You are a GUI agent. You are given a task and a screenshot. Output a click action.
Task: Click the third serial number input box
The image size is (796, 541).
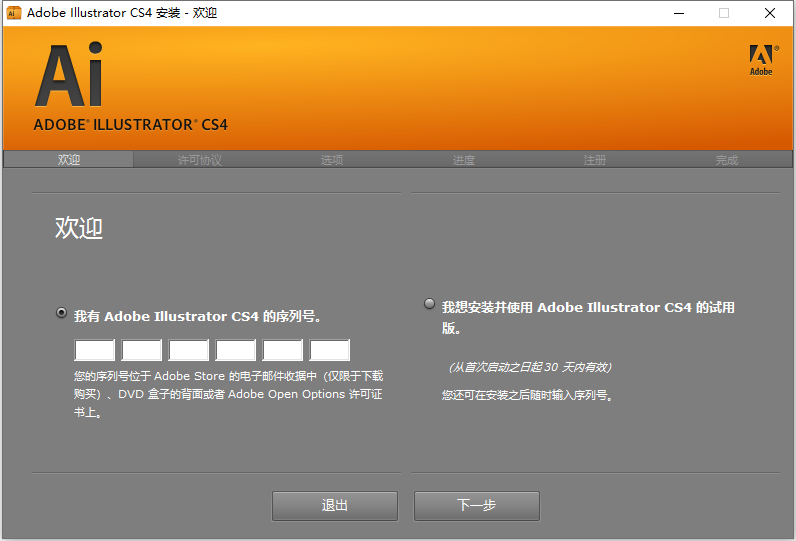coord(189,350)
